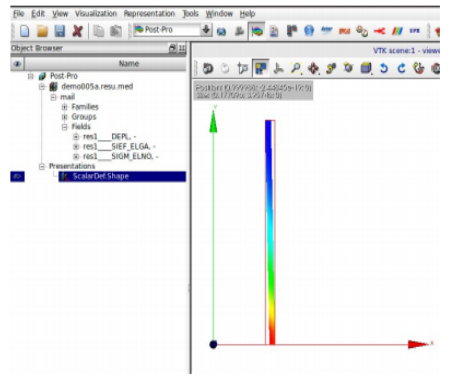Image resolution: width=450 pixels, height=378 pixels.
Task: Open the Visualization menu
Action: click(x=96, y=14)
